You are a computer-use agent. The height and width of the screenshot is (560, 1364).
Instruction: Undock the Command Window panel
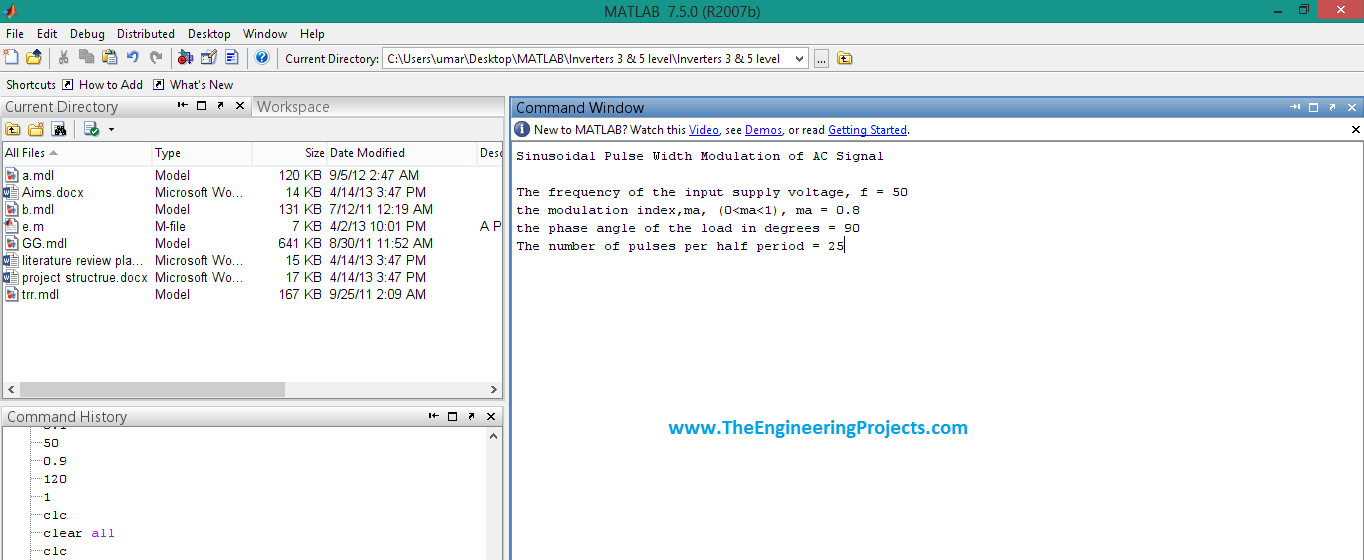pos(1333,107)
